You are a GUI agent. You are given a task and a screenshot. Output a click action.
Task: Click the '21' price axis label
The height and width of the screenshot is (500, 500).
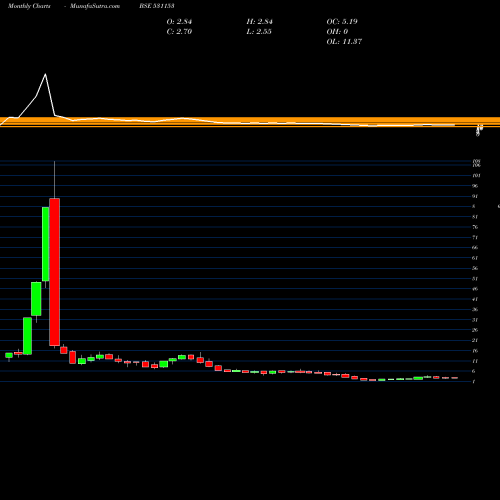coord(475,340)
